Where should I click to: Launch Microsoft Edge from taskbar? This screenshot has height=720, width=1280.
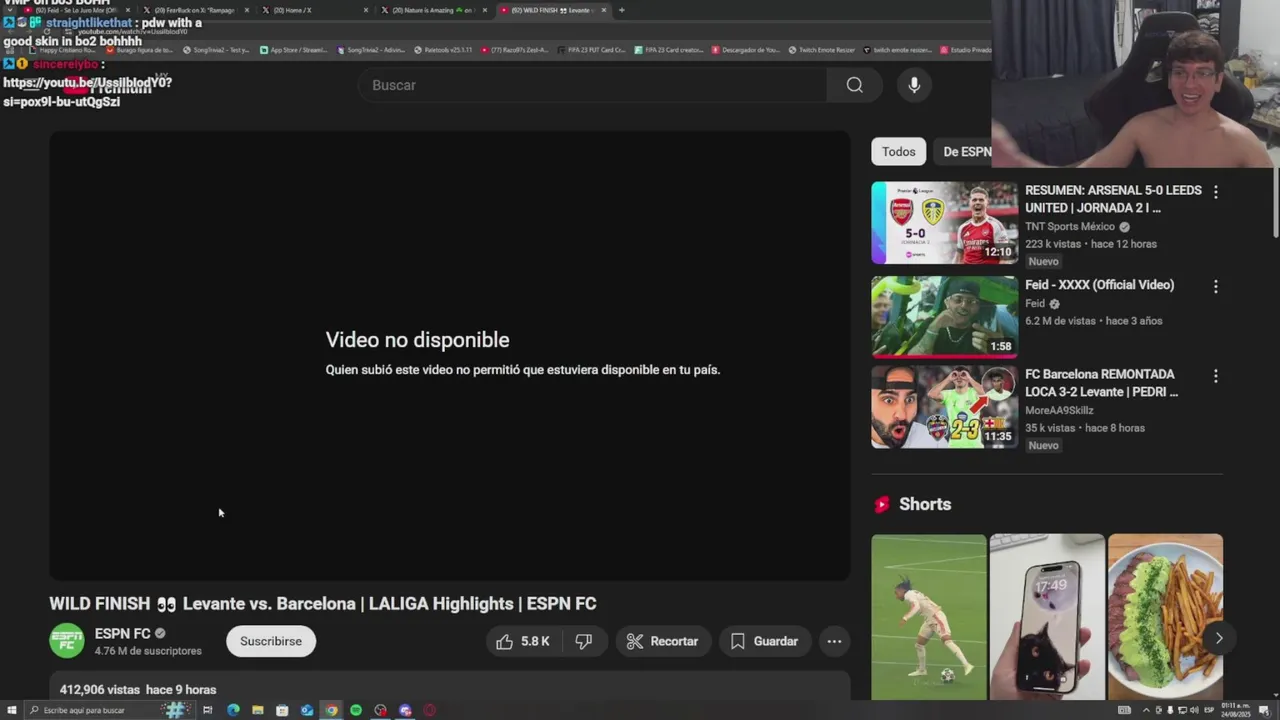click(x=233, y=710)
